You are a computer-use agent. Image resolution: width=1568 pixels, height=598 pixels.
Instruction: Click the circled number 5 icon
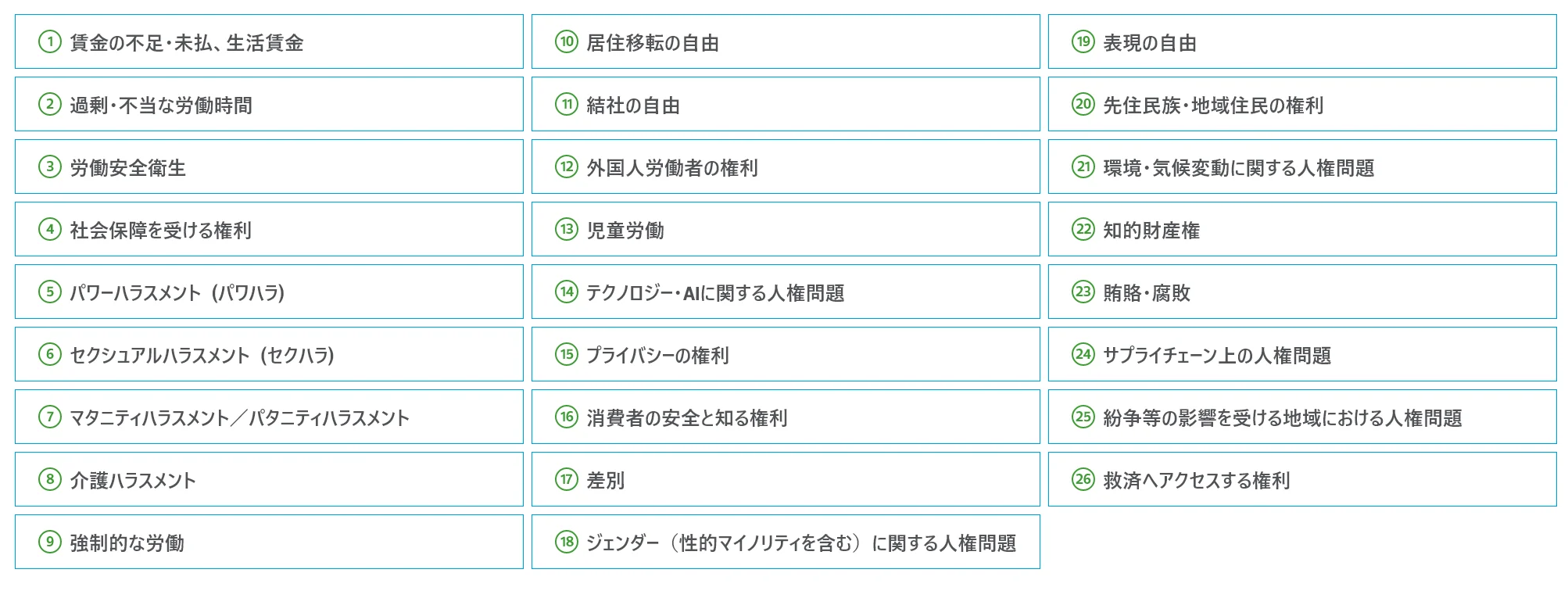pyautogui.click(x=50, y=292)
